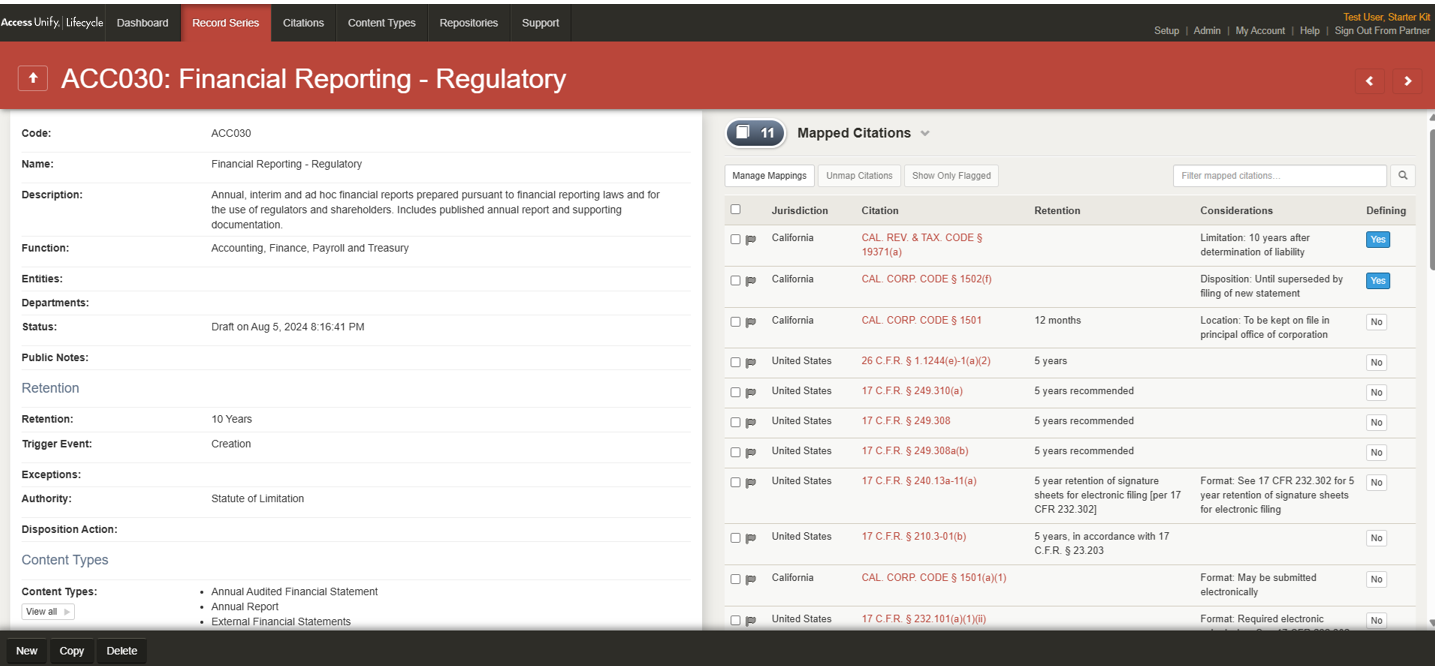Tick the select-all checkbox in the citations header
Viewport: 1435px width, 666px height.
pos(736,210)
